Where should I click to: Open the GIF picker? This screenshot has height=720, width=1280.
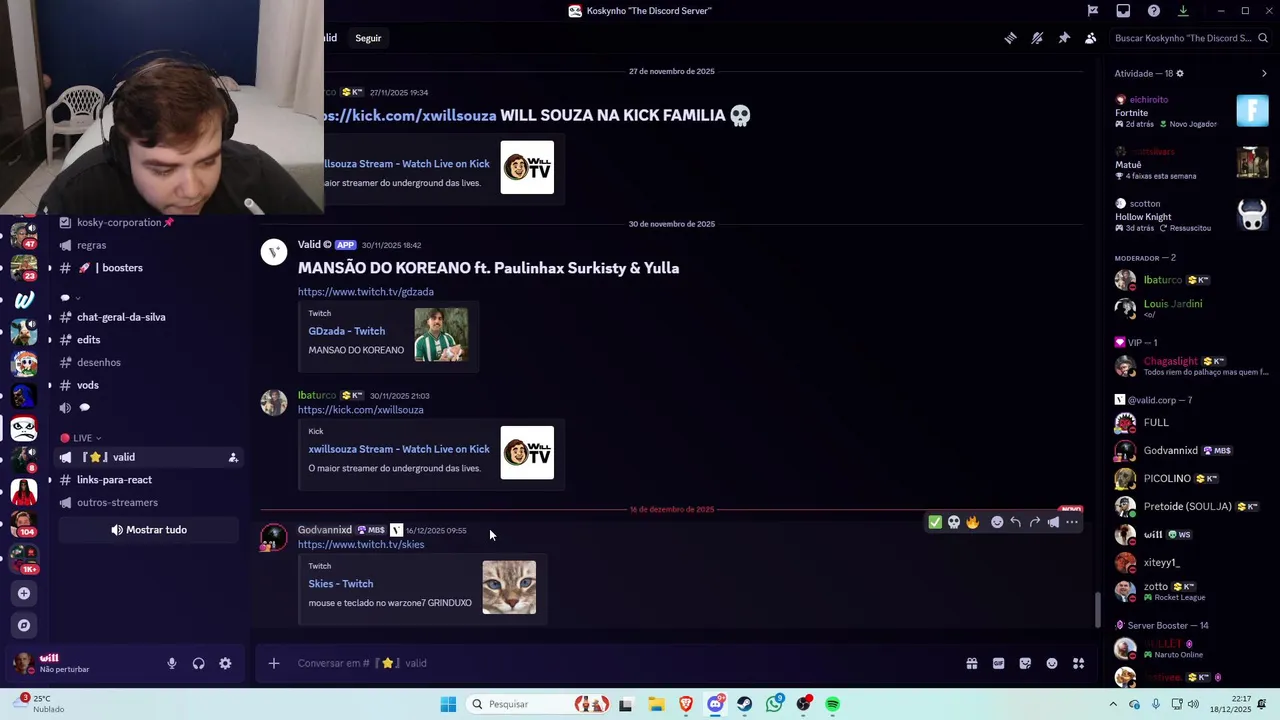[998, 663]
